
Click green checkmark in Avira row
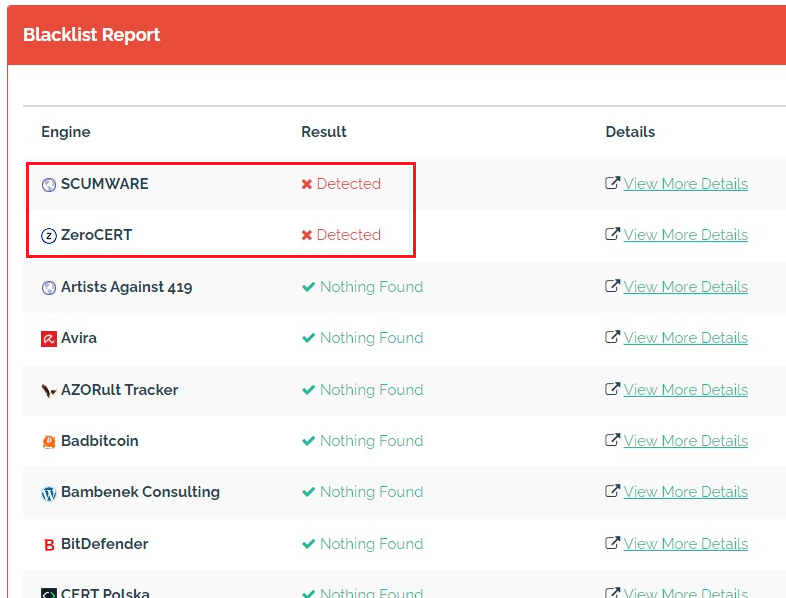308,338
